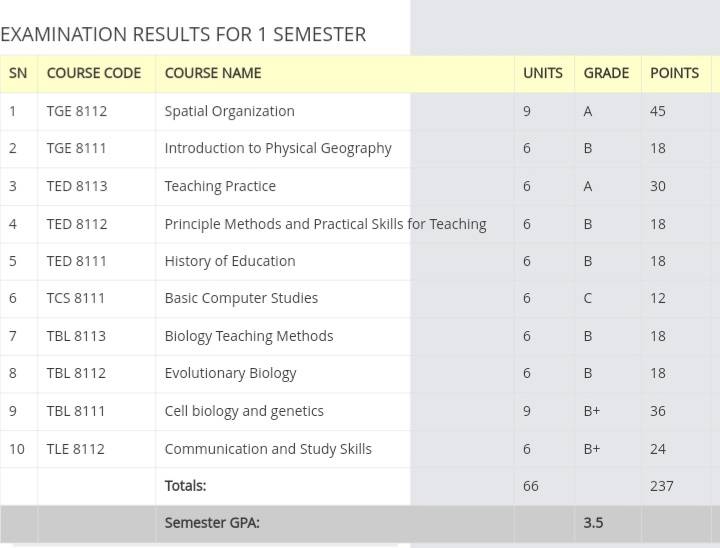Select the Spatial Organization course row
The image size is (720, 548).
[355, 111]
